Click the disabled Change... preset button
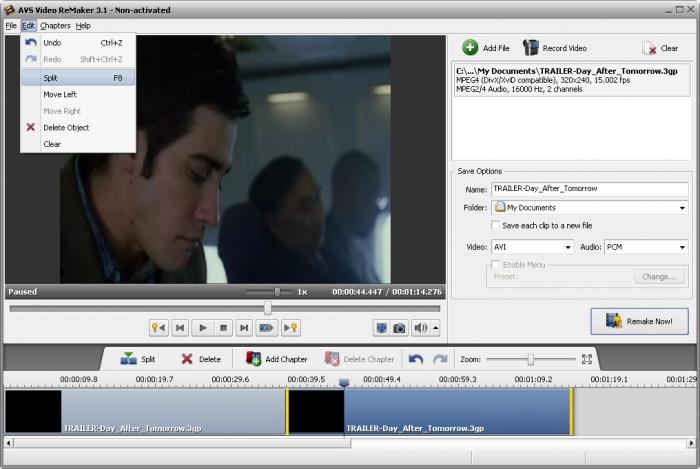Screen dimensions: 700x469 [659, 277]
